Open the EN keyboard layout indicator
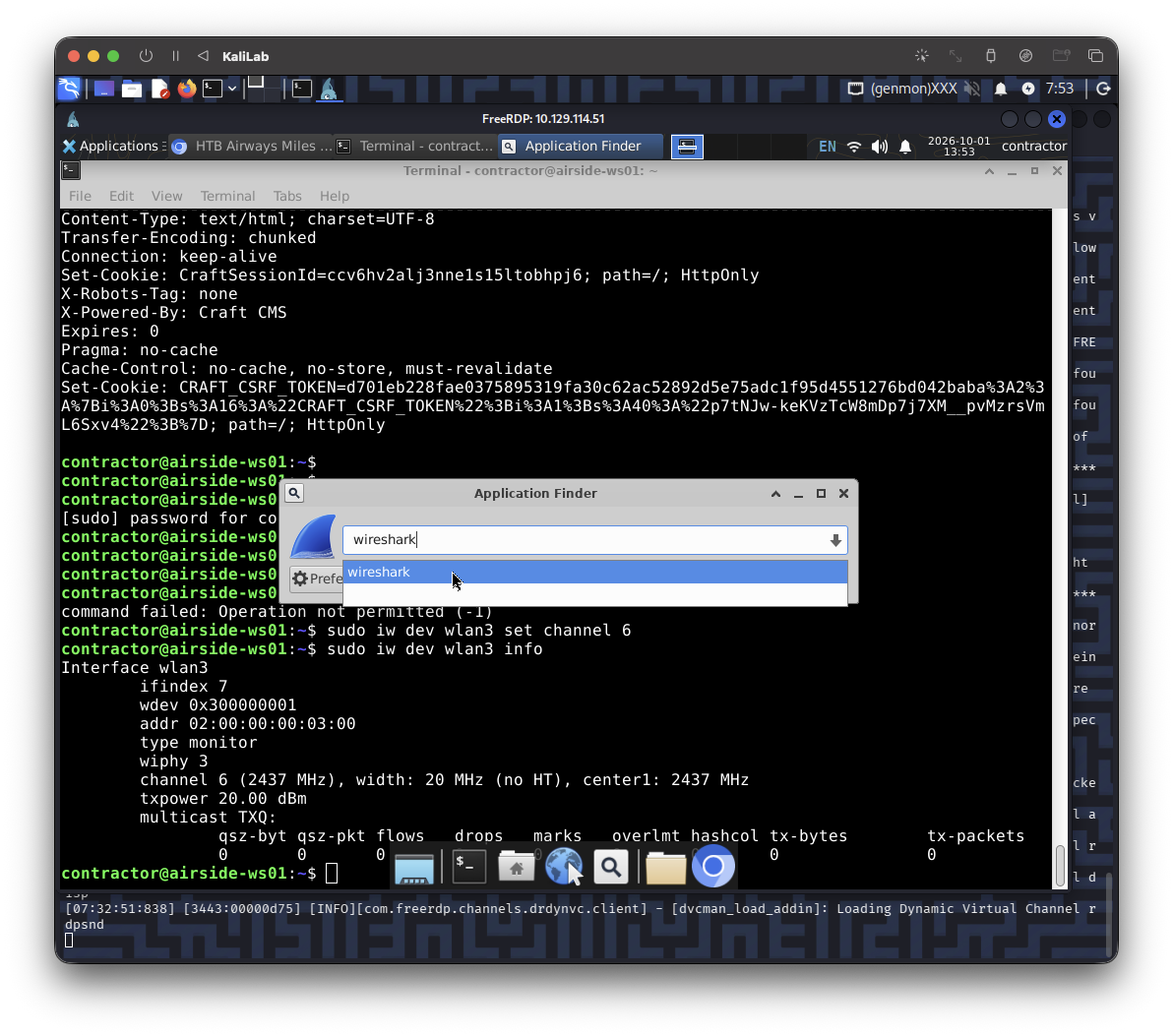This screenshot has height=1036, width=1173. (x=828, y=147)
